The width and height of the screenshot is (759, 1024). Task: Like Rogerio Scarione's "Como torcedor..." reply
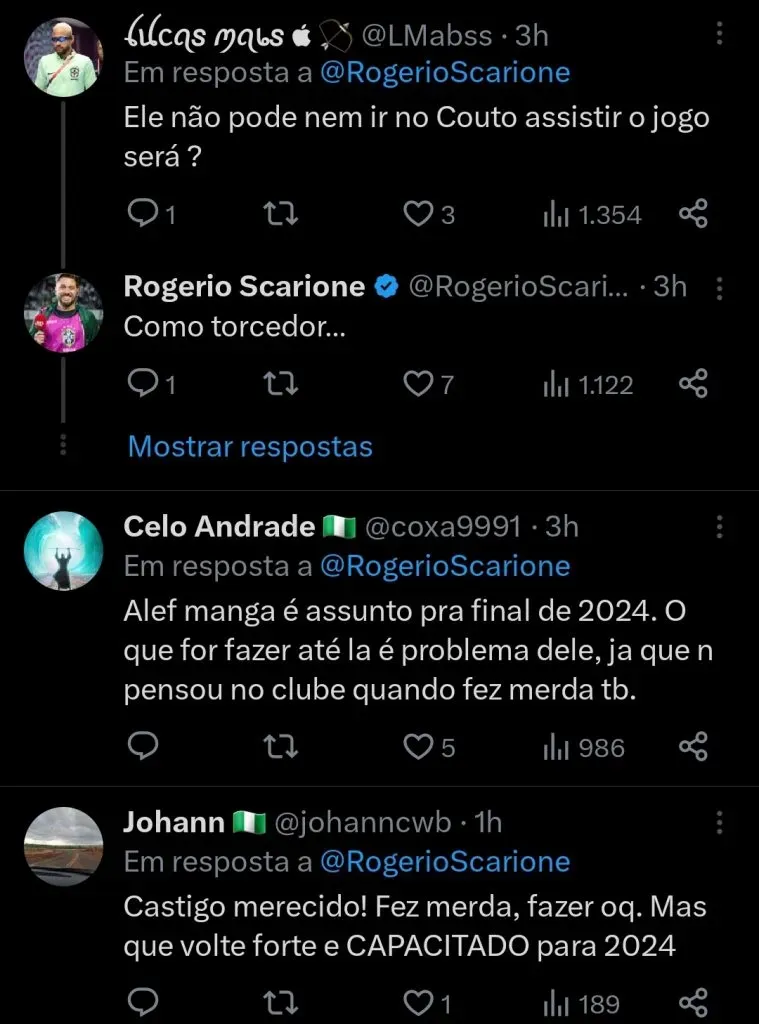pyautogui.click(x=417, y=384)
